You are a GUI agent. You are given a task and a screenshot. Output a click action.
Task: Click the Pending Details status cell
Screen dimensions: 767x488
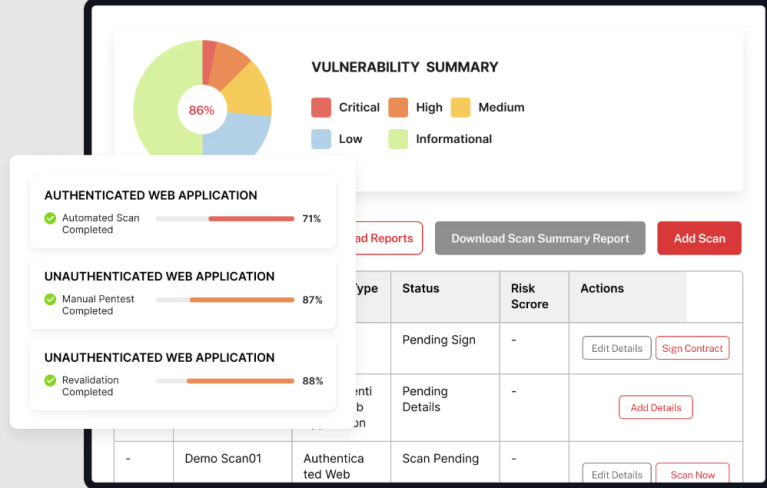click(x=445, y=407)
